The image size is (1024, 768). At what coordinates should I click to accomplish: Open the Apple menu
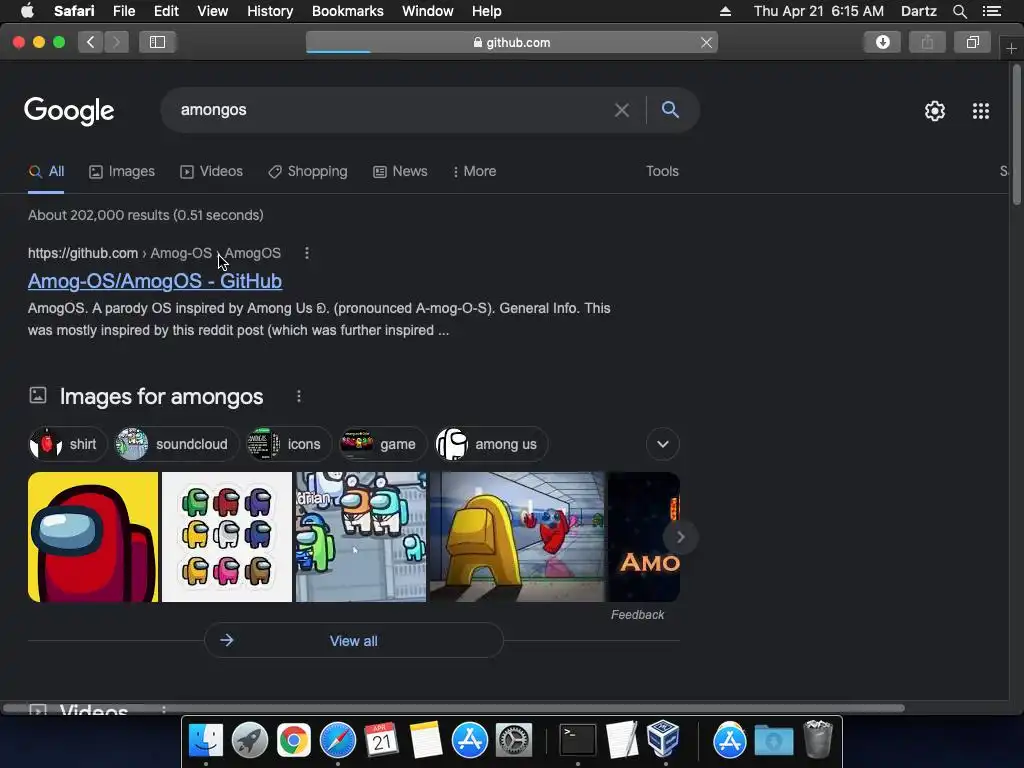tap(27, 11)
